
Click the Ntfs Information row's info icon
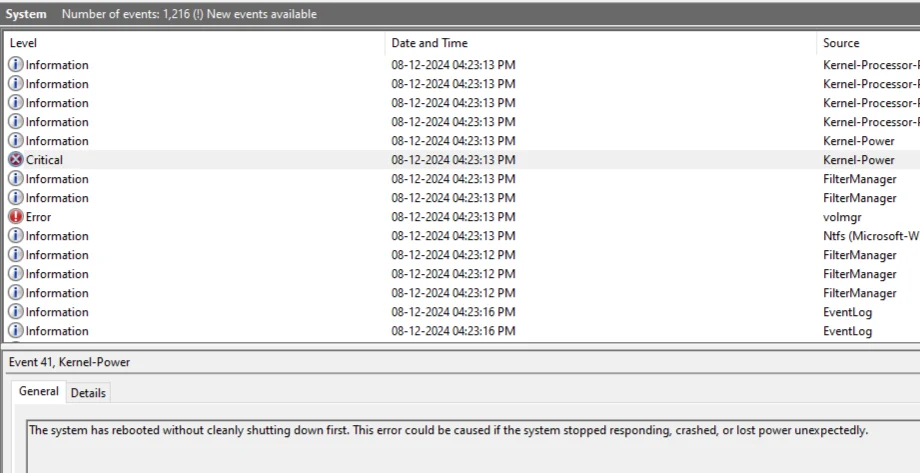[x=16, y=236]
